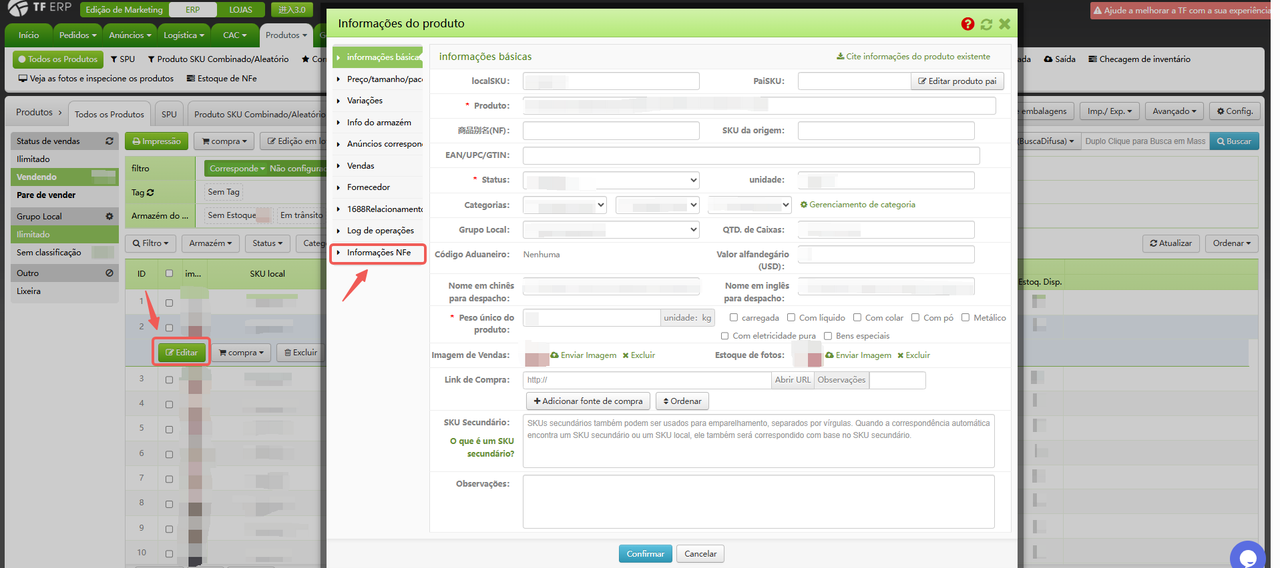Click Adicionar fonte de compra button
Viewport: 1280px width, 568px height.
588,401
